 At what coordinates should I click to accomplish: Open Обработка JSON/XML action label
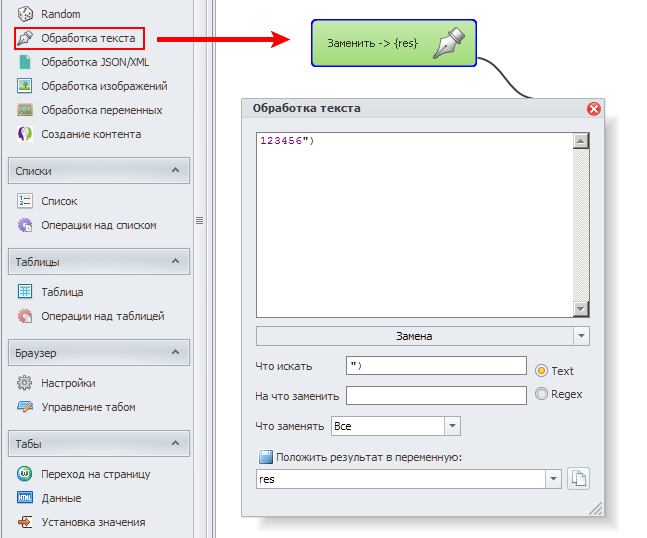click(95, 62)
